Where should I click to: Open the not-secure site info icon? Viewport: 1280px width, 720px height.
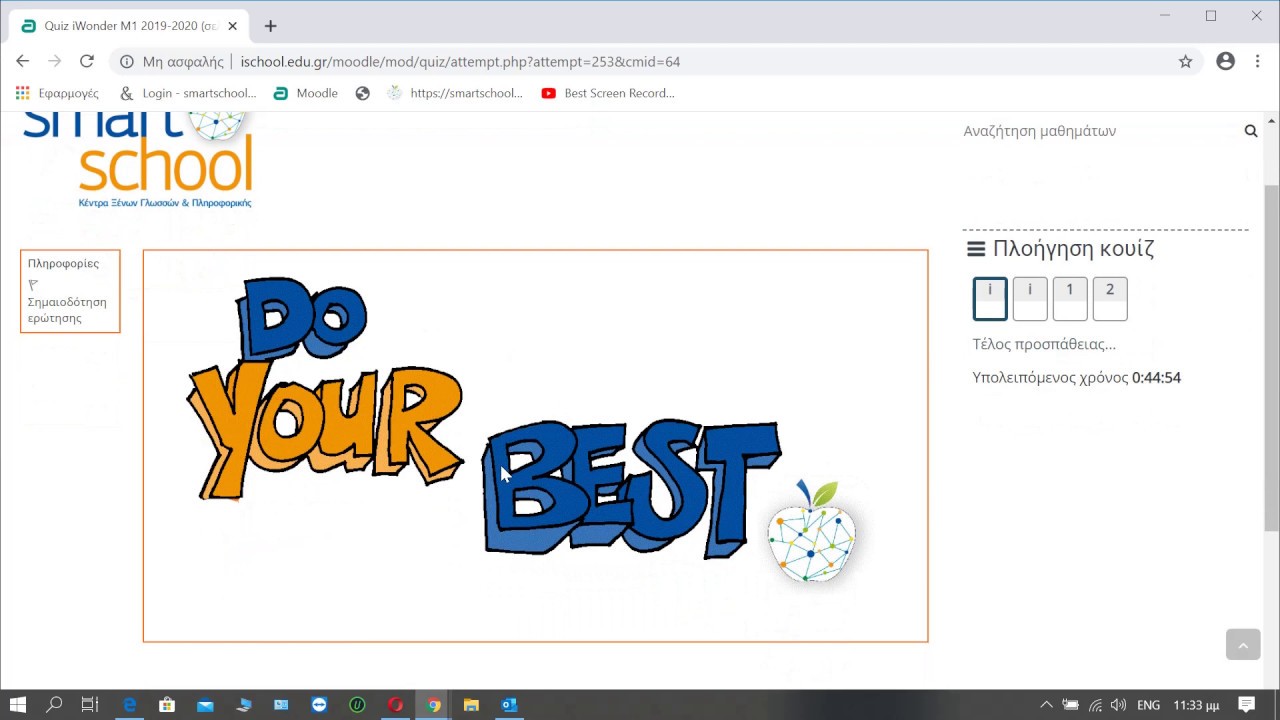[127, 62]
